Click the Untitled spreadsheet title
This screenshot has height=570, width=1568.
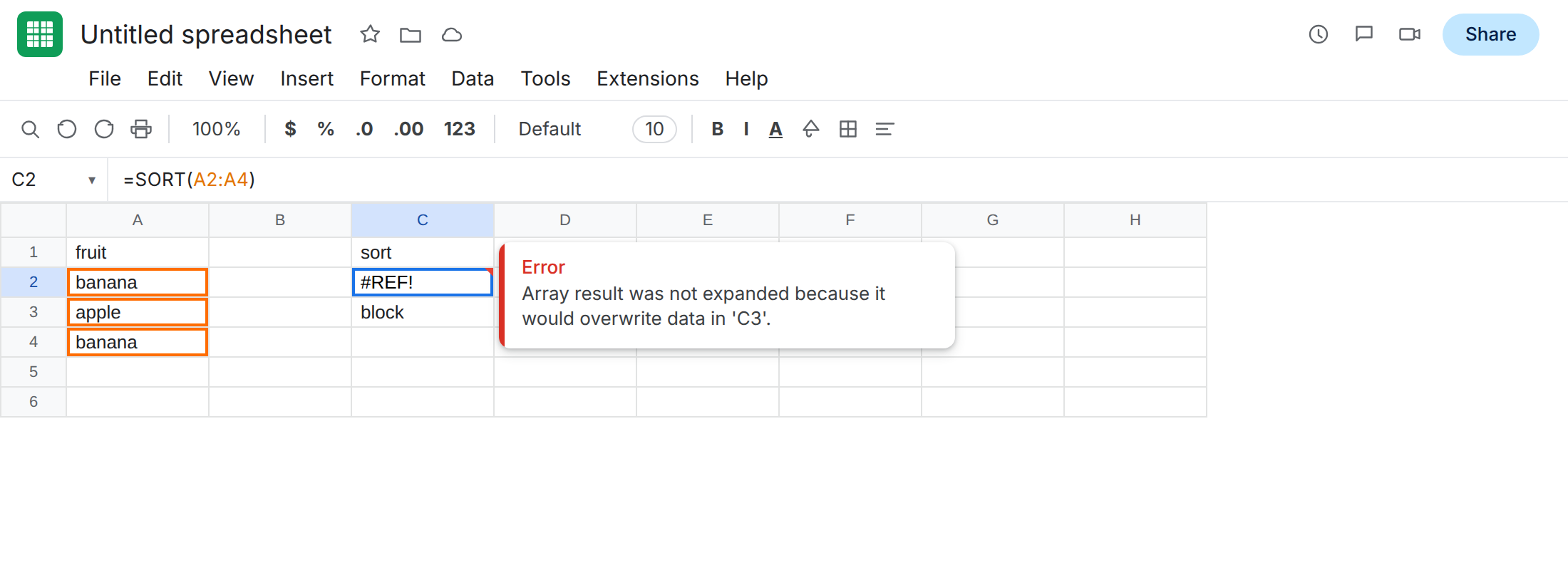click(x=206, y=34)
